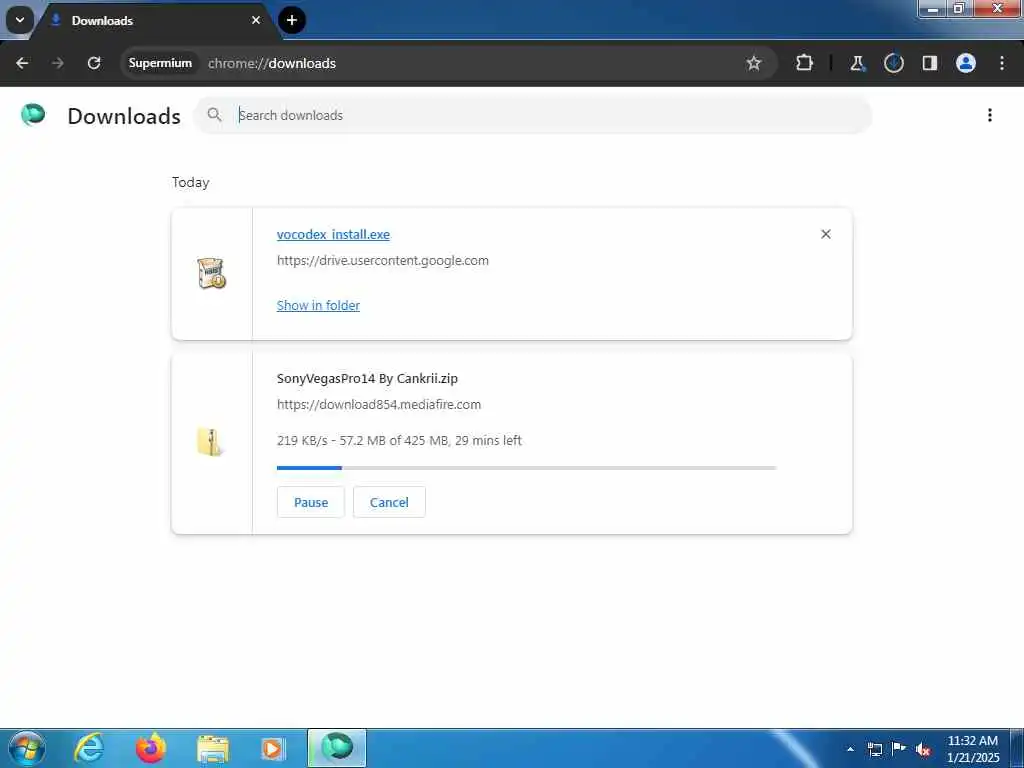Viewport: 1024px width, 768px height.
Task: Click the Search downloads field
Action: coord(533,116)
